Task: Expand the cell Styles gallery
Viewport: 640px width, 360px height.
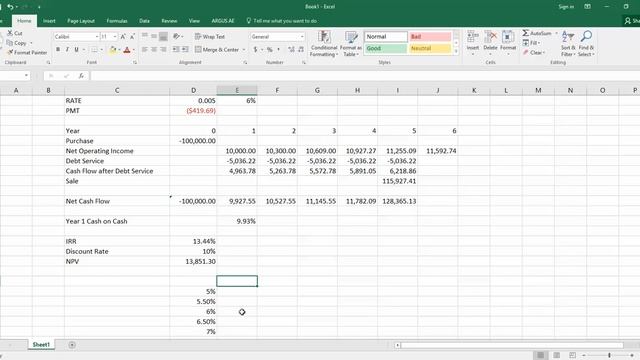Action: 456,51
